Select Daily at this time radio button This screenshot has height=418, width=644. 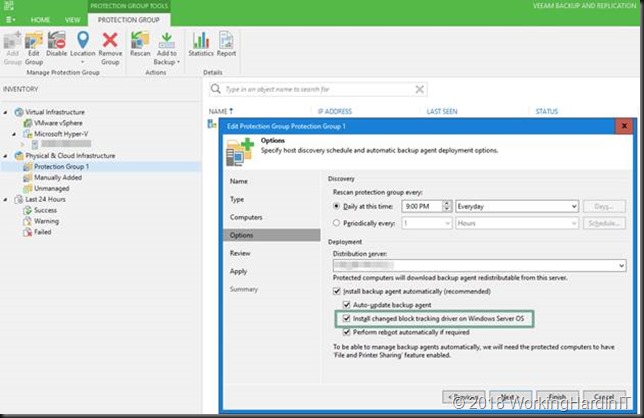[336, 206]
